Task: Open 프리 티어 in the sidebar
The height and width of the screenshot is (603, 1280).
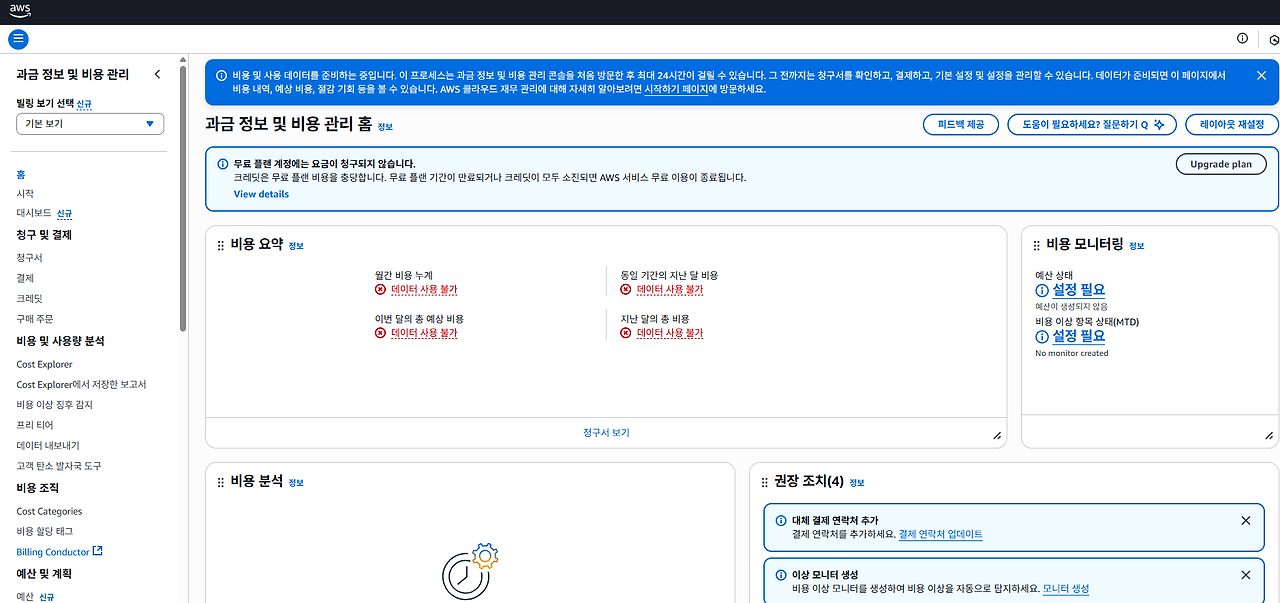Action: click(x=35, y=425)
